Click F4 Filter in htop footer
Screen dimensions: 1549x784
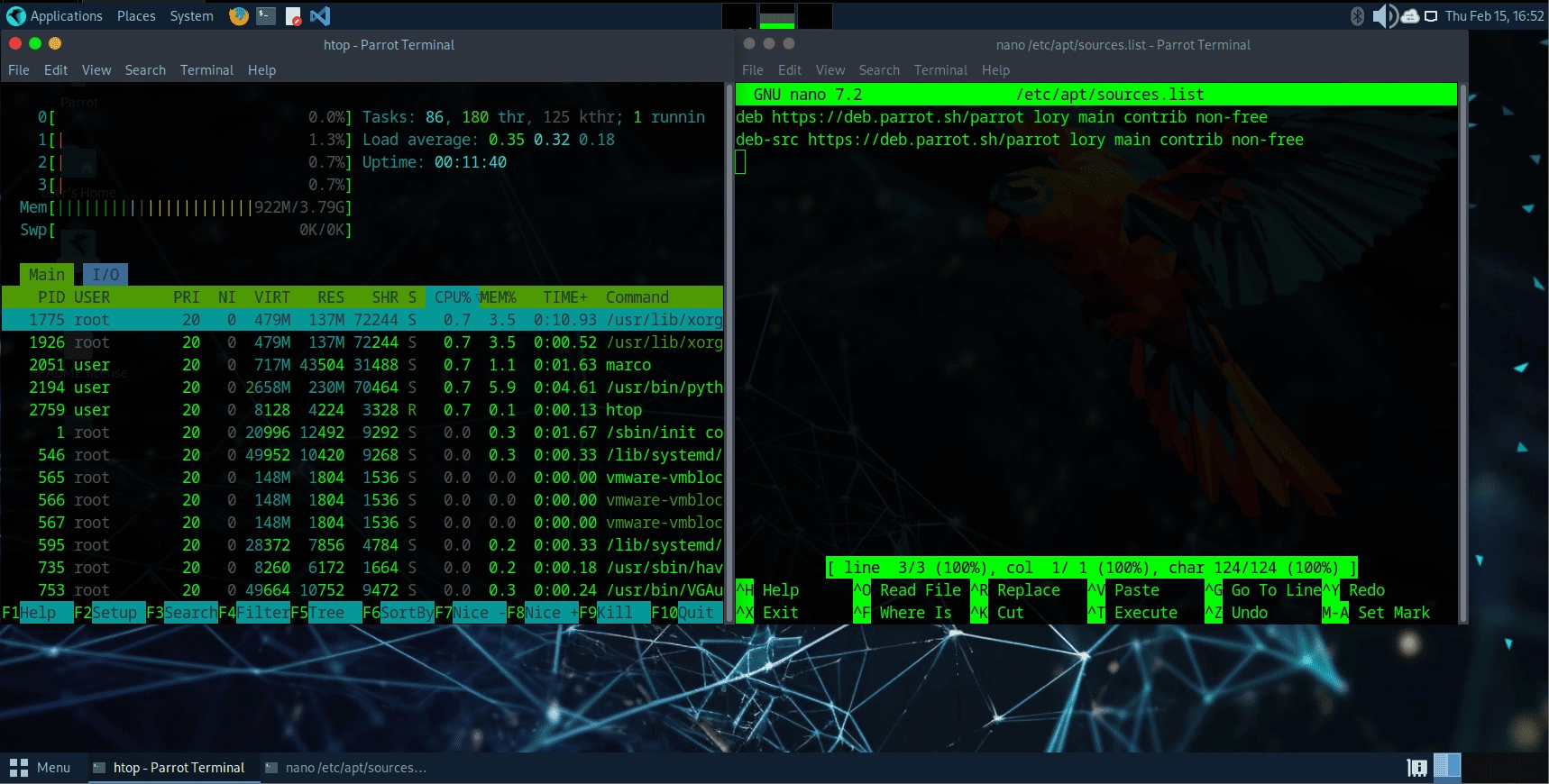(x=254, y=613)
